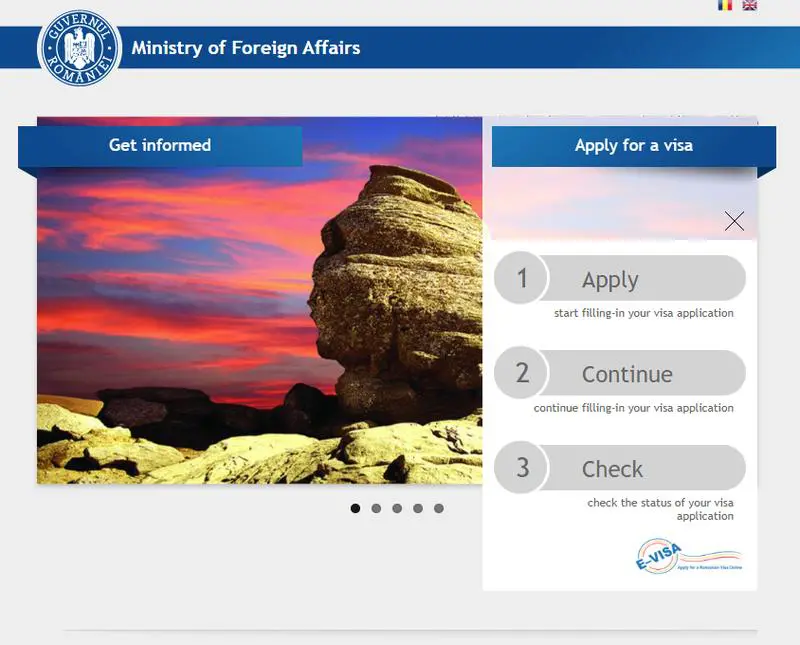The image size is (800, 645).
Task: Close the Apply for a visa panel
Action: click(734, 221)
